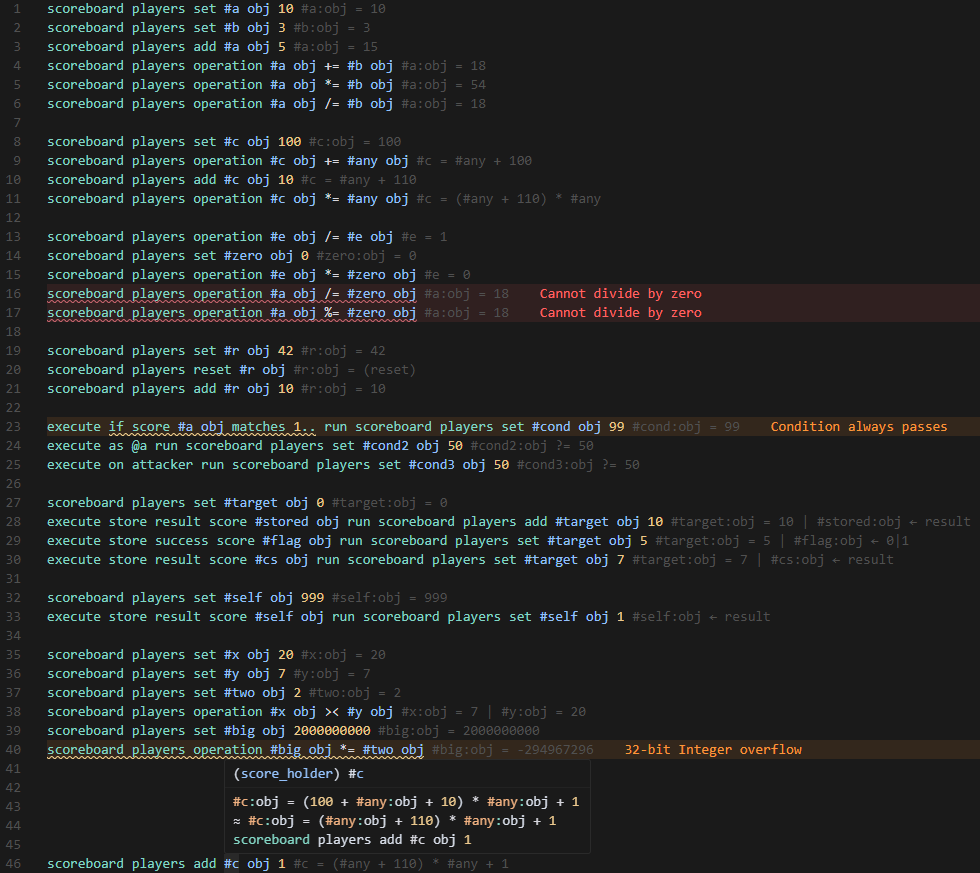Image resolution: width=980 pixels, height=873 pixels.
Task: Click #cond on line 23
Action: 551,427
